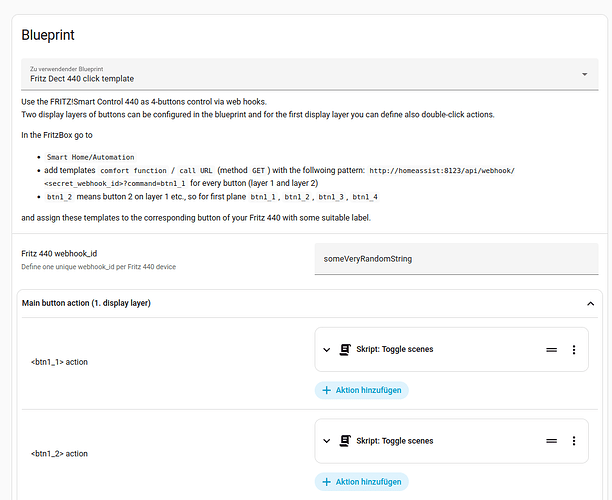The image size is (612, 500).
Task: Click the script icon in btn1_1 action
Action: (x=345, y=349)
